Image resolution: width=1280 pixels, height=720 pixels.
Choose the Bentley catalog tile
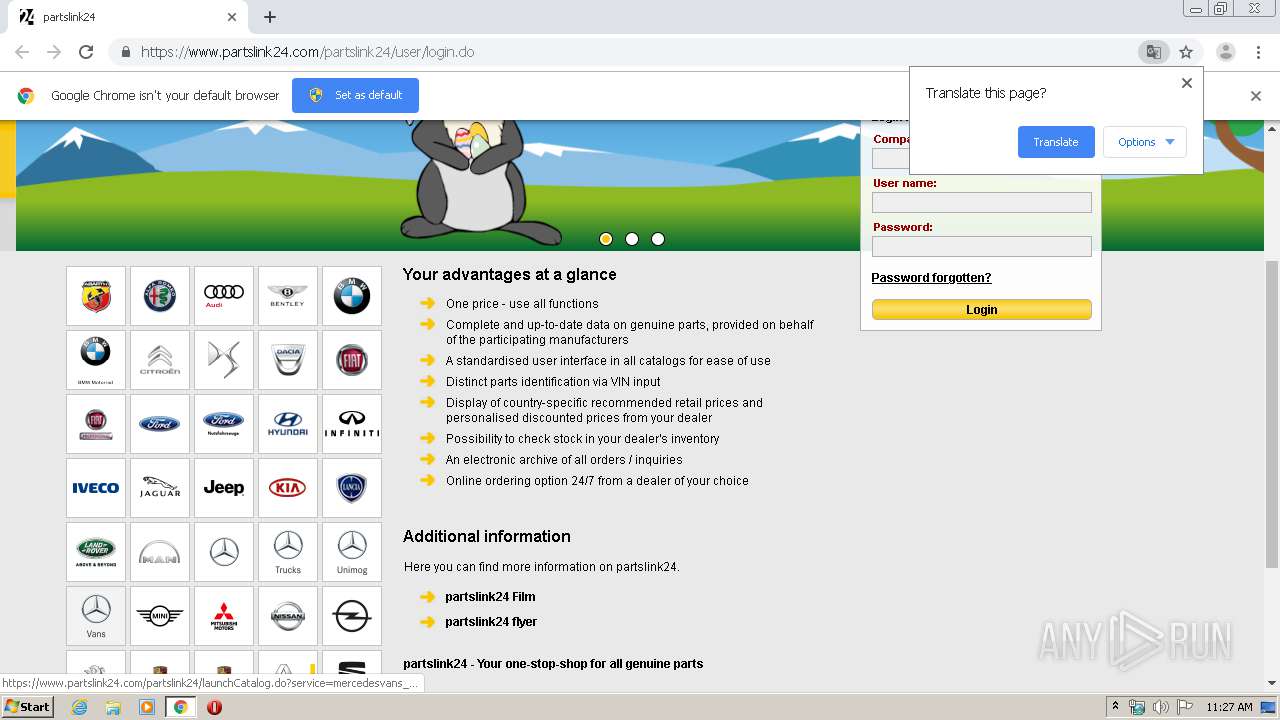click(288, 296)
